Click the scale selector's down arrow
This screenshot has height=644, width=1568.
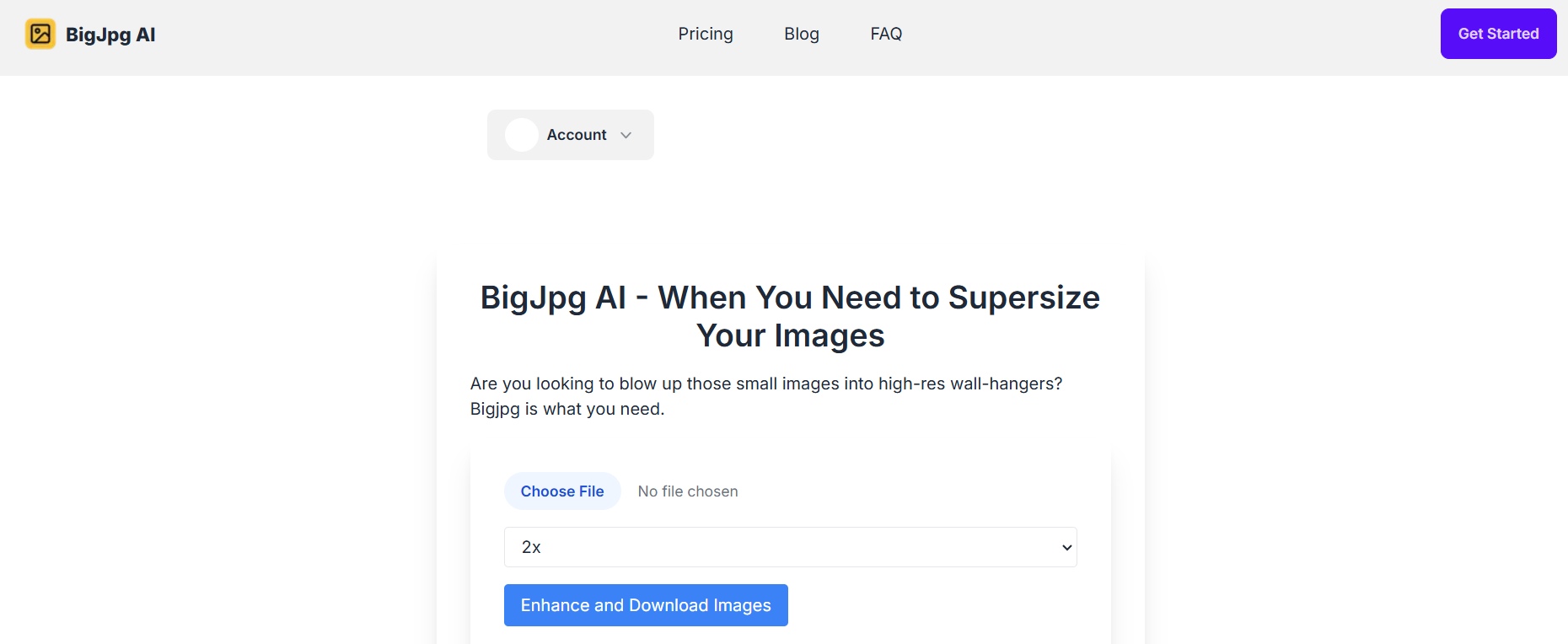[x=1066, y=548]
